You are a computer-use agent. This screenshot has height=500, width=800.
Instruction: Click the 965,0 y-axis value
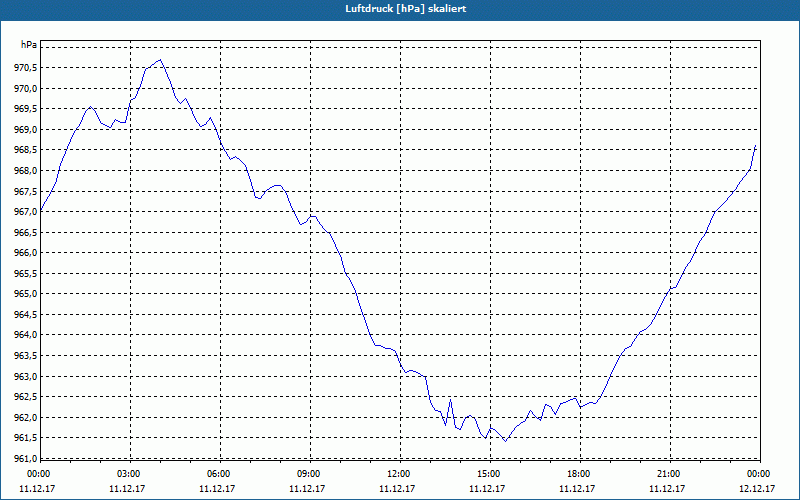pyautogui.click(x=24, y=294)
